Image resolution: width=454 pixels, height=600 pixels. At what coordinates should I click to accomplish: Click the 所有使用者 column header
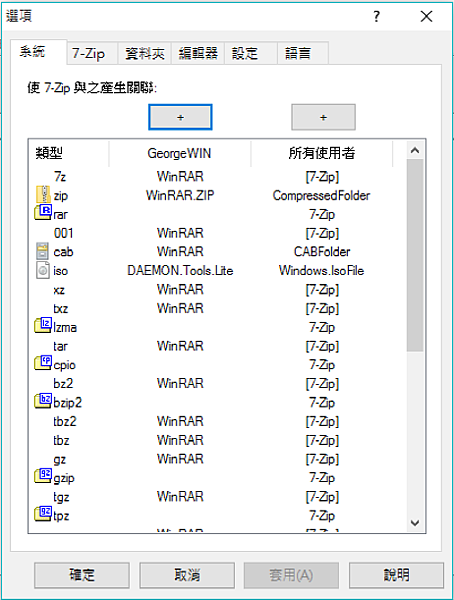pos(322,153)
